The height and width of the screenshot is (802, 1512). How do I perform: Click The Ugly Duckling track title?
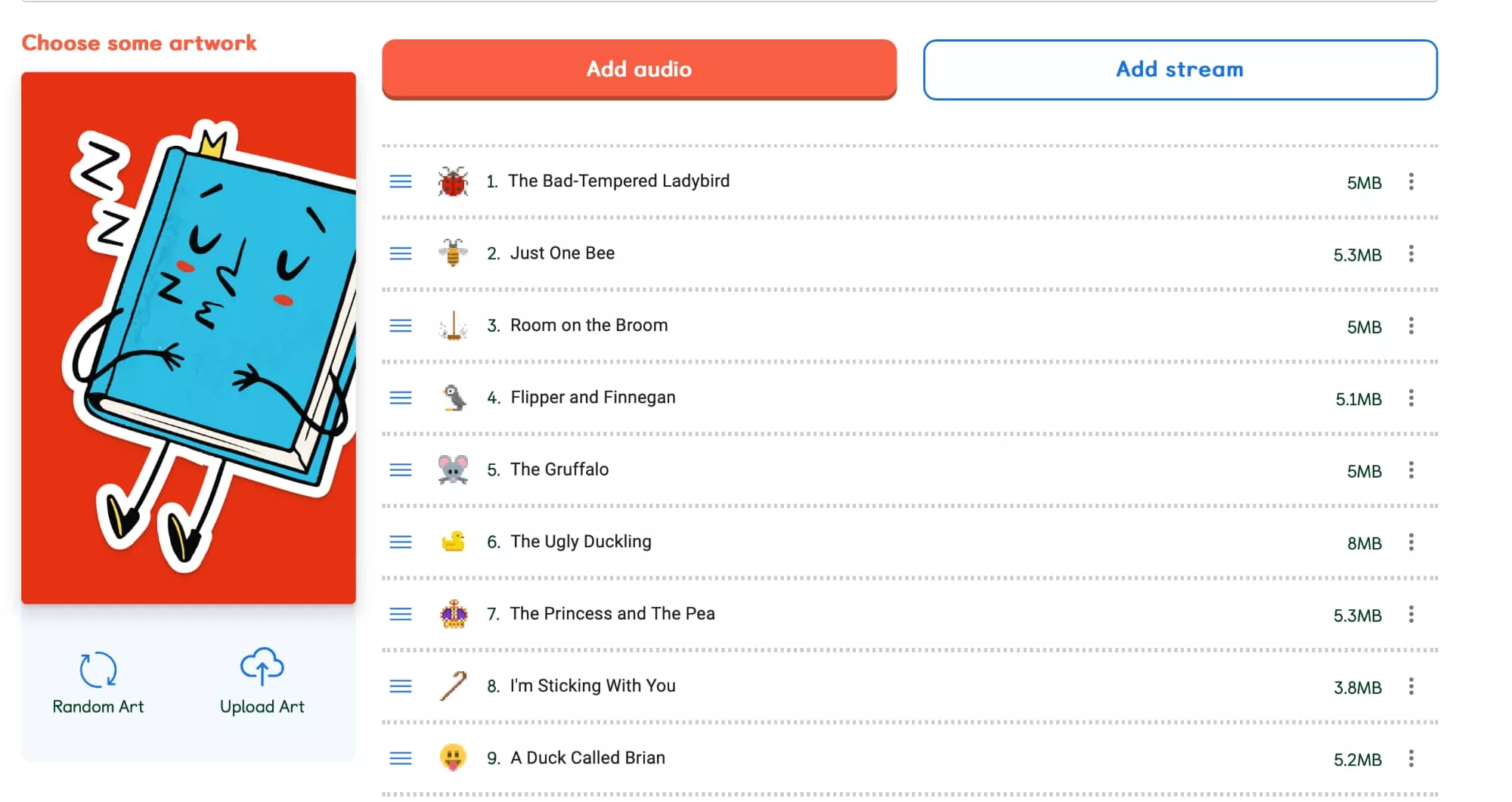(x=581, y=542)
